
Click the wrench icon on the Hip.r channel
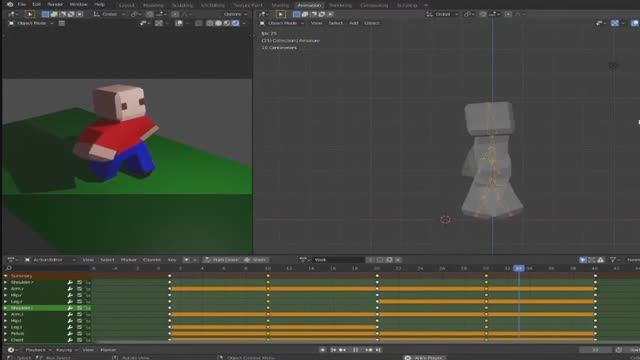point(70,295)
